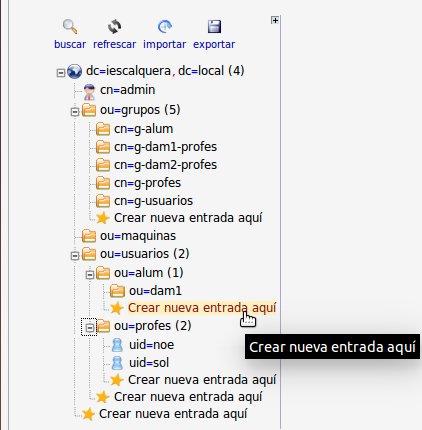The height and width of the screenshot is (430, 422).
Task: Click the uid=noe person icon
Action: tap(117, 345)
